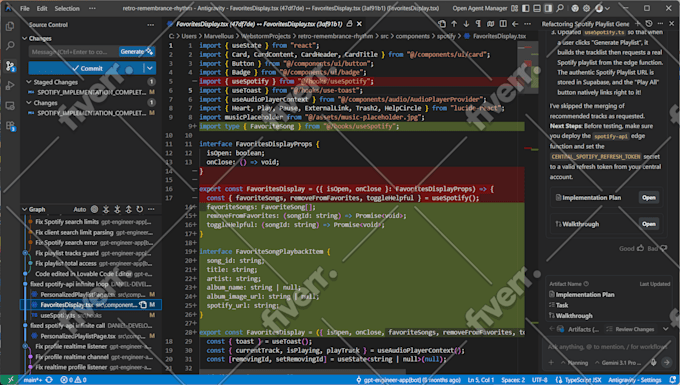
Task: Toggle whitespace pilcrow icon in diff
Action: point(478,24)
